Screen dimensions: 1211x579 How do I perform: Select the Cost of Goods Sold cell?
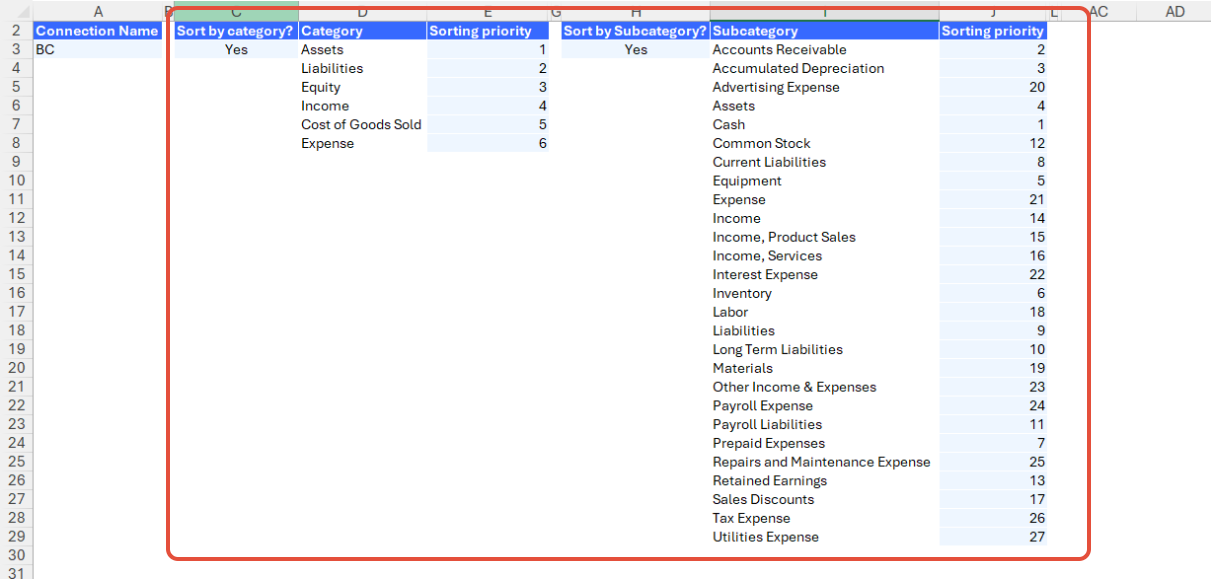click(x=362, y=124)
